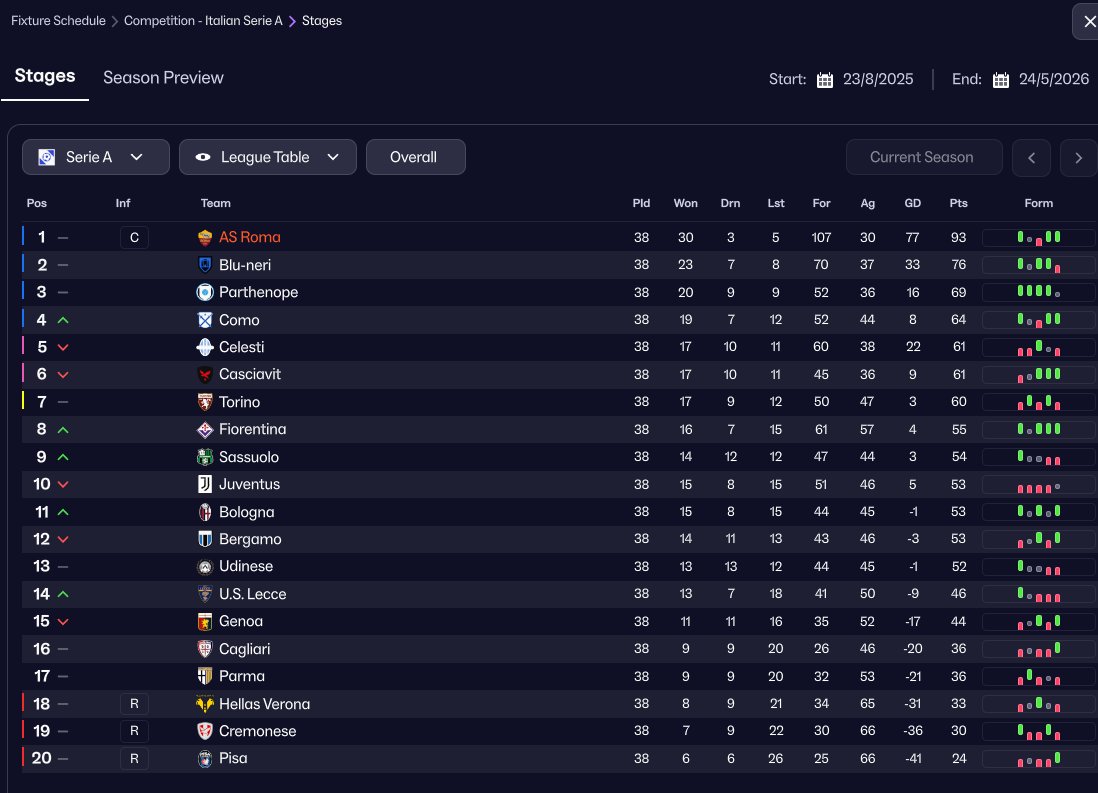Click the Overall filter button
The height and width of the screenshot is (793, 1098).
[415, 157]
